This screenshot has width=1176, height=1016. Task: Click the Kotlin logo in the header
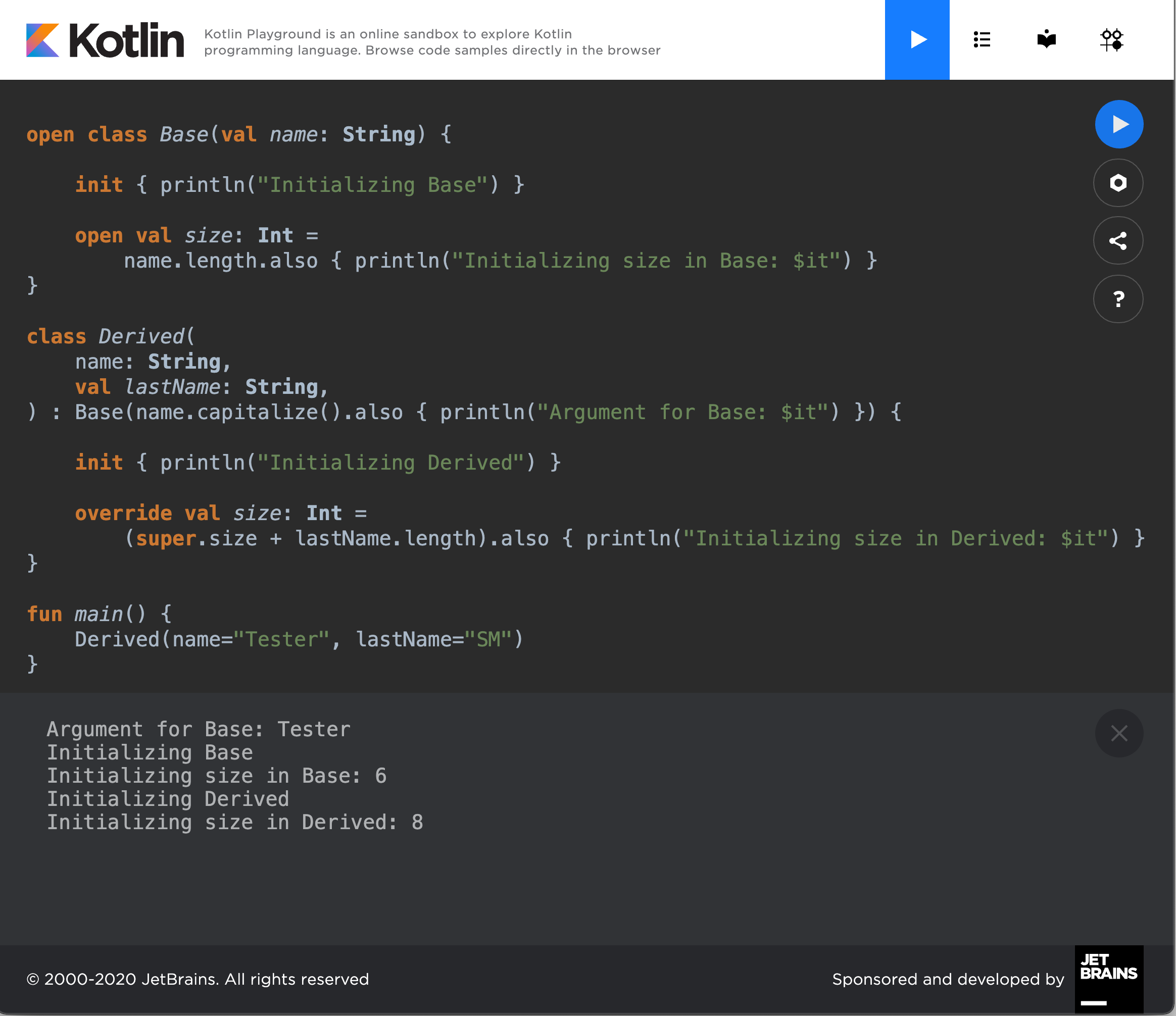tap(105, 40)
